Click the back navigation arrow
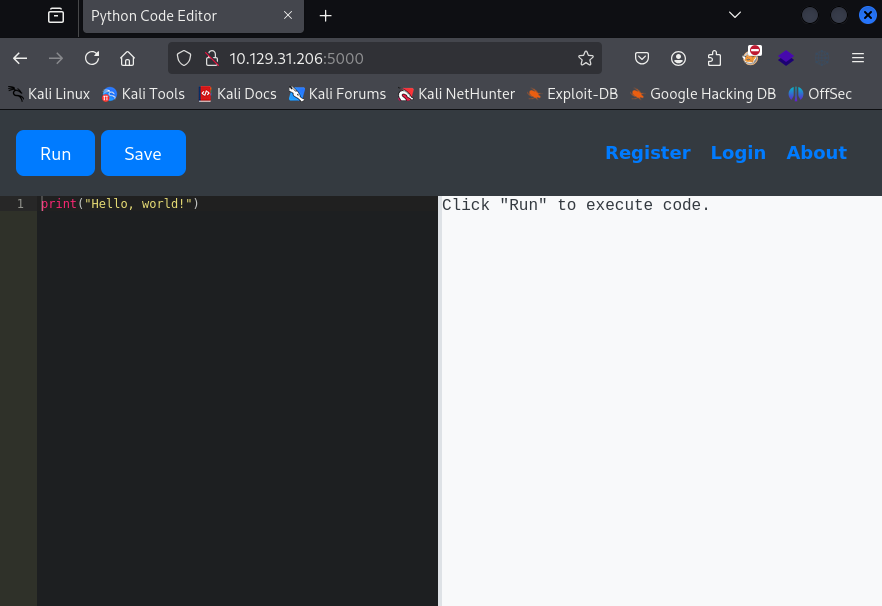 20,58
